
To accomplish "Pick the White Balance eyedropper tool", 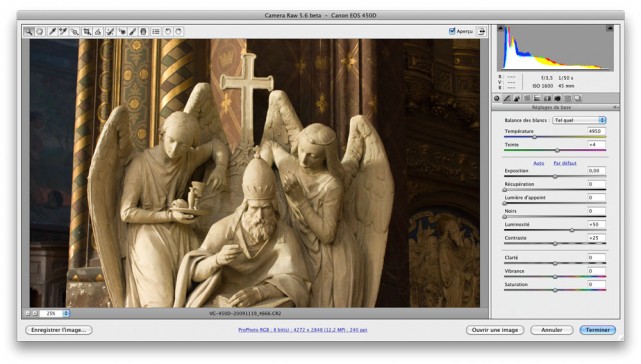I will coord(52,31).
